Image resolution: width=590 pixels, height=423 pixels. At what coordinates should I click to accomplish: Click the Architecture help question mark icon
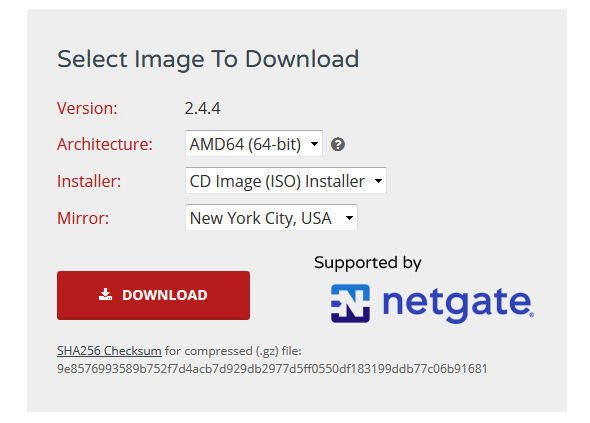[338, 144]
